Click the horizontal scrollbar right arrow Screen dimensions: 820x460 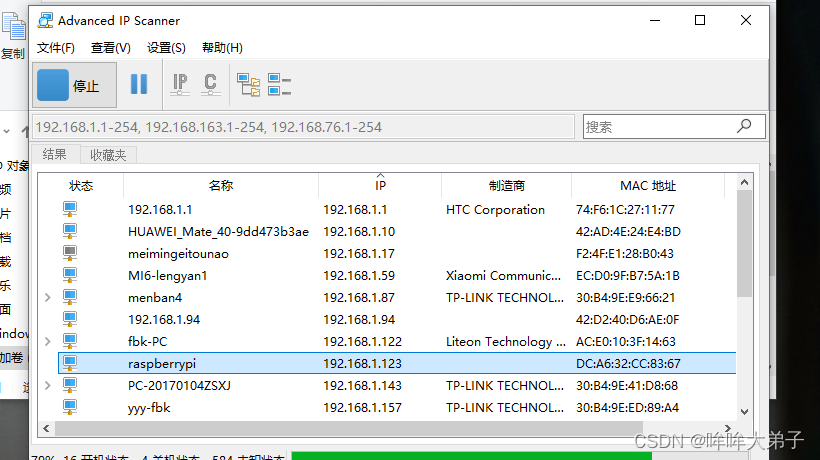[727, 429]
